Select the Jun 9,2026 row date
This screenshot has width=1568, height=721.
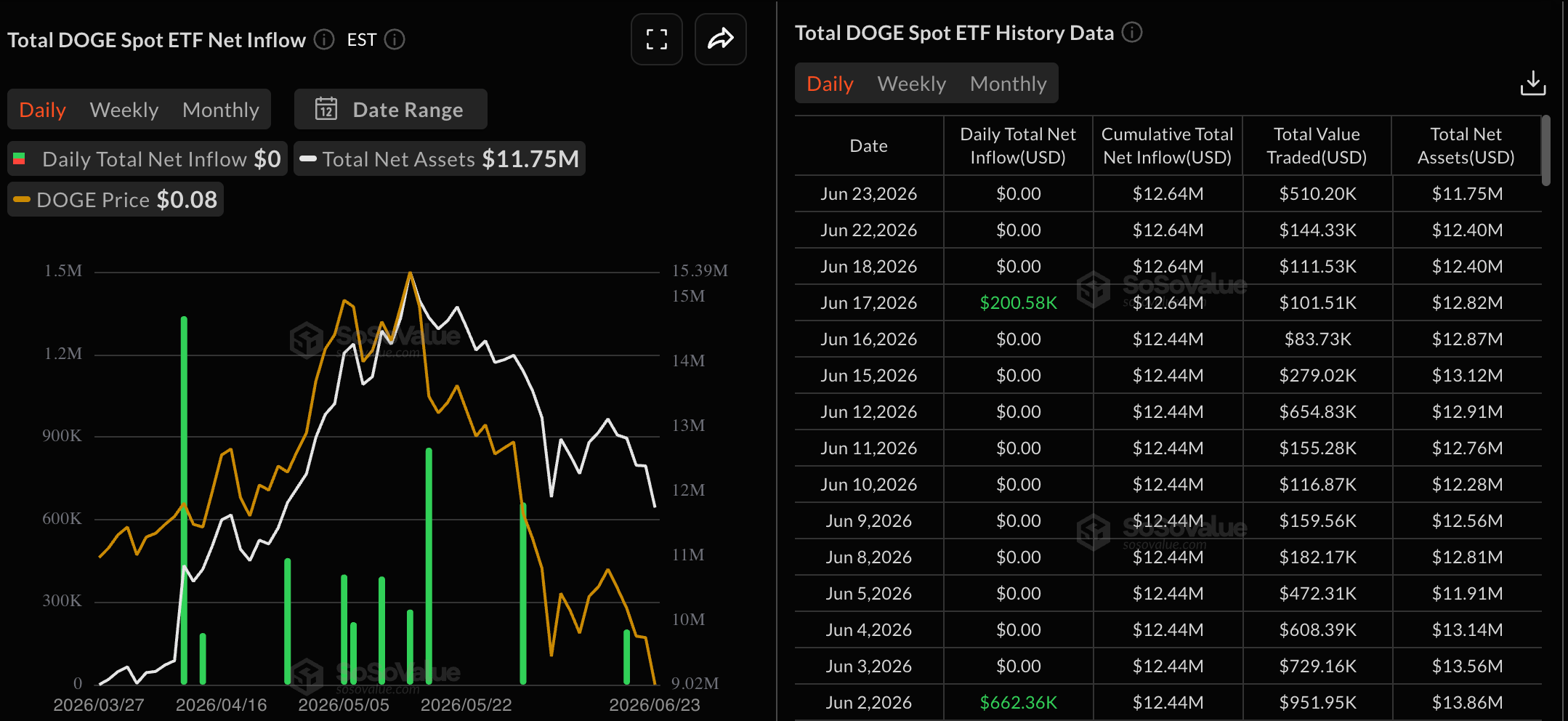[869, 520]
